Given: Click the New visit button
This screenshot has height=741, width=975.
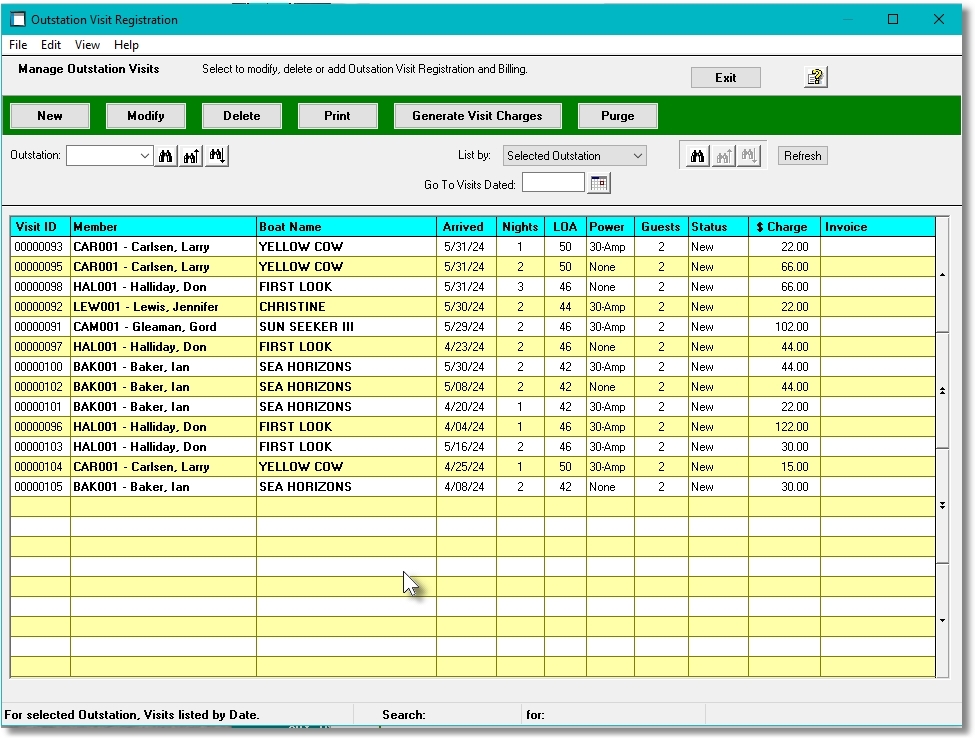Looking at the screenshot, I should [49, 115].
